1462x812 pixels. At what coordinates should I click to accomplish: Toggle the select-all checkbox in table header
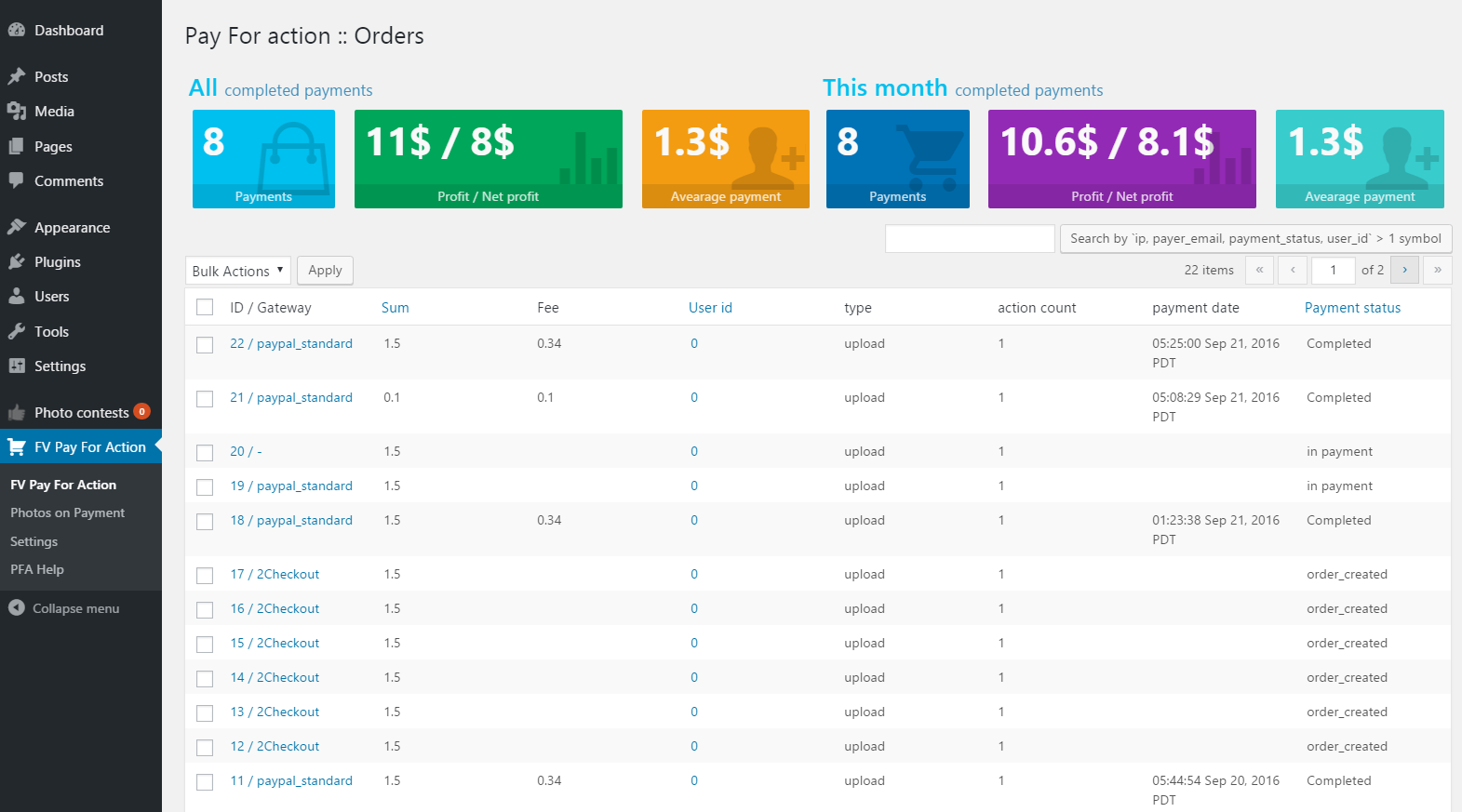(x=205, y=307)
